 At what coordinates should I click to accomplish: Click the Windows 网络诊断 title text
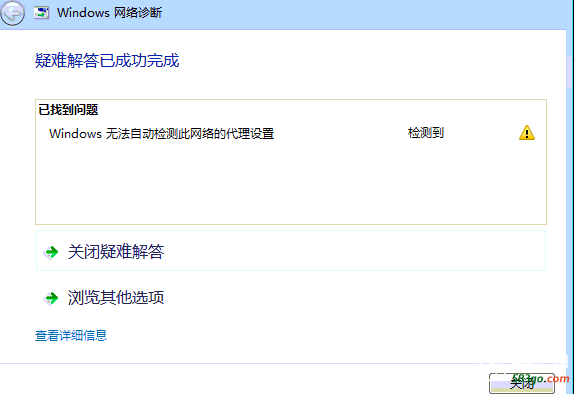coord(109,13)
